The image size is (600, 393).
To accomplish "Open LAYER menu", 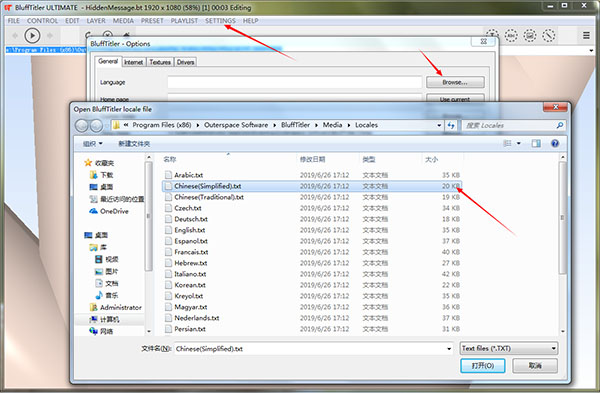I will click(x=96, y=21).
